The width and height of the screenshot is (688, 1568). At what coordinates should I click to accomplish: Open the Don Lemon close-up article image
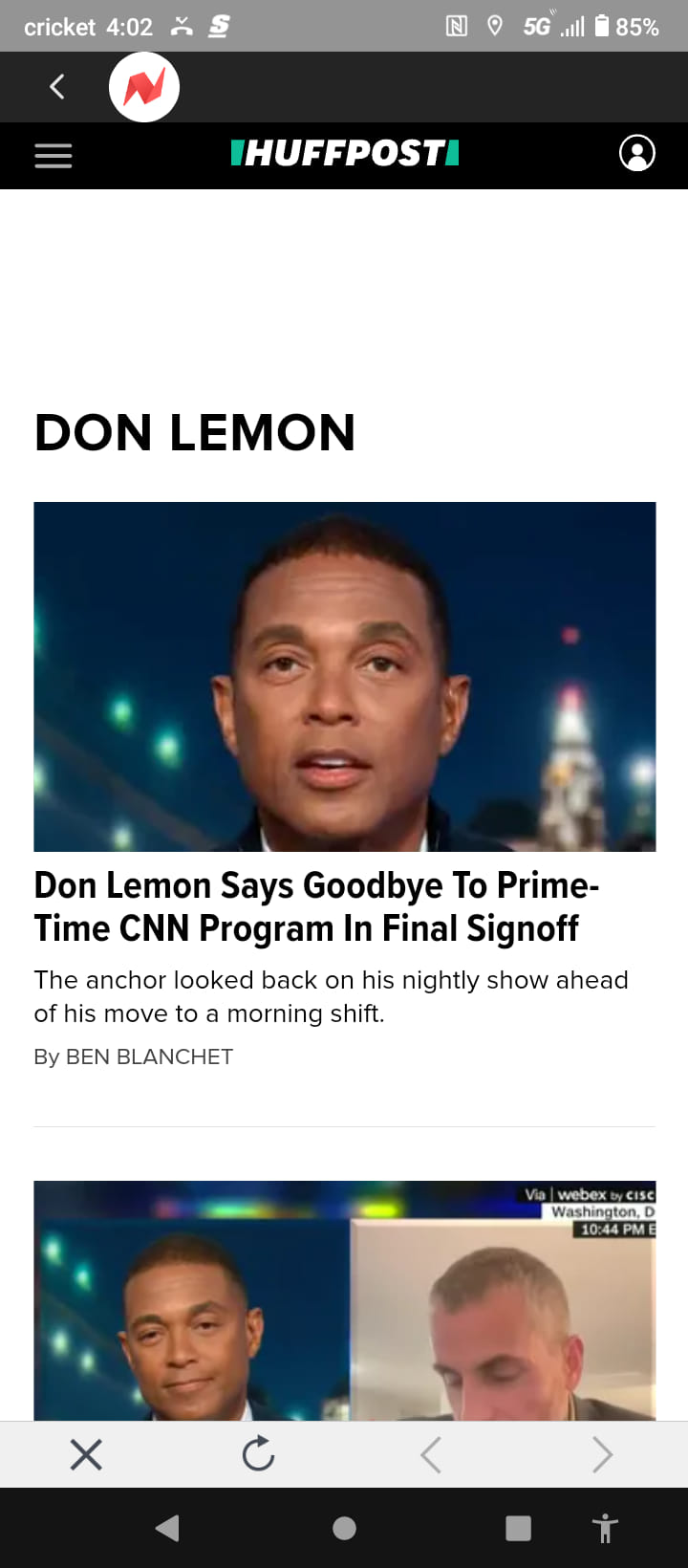point(345,677)
